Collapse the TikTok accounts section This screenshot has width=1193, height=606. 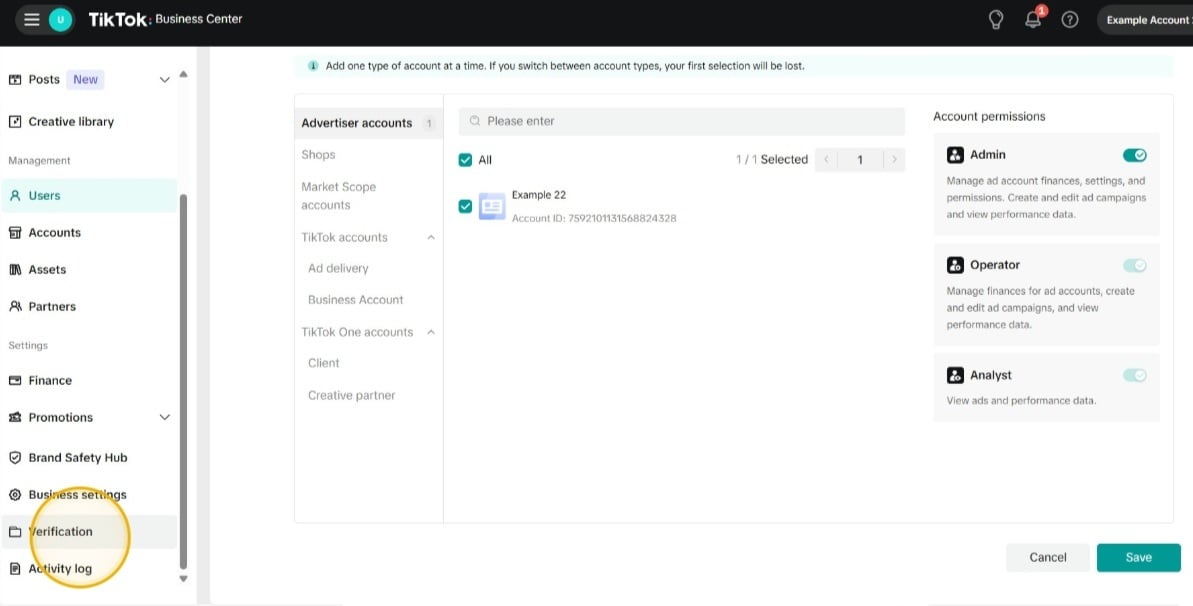pos(431,238)
